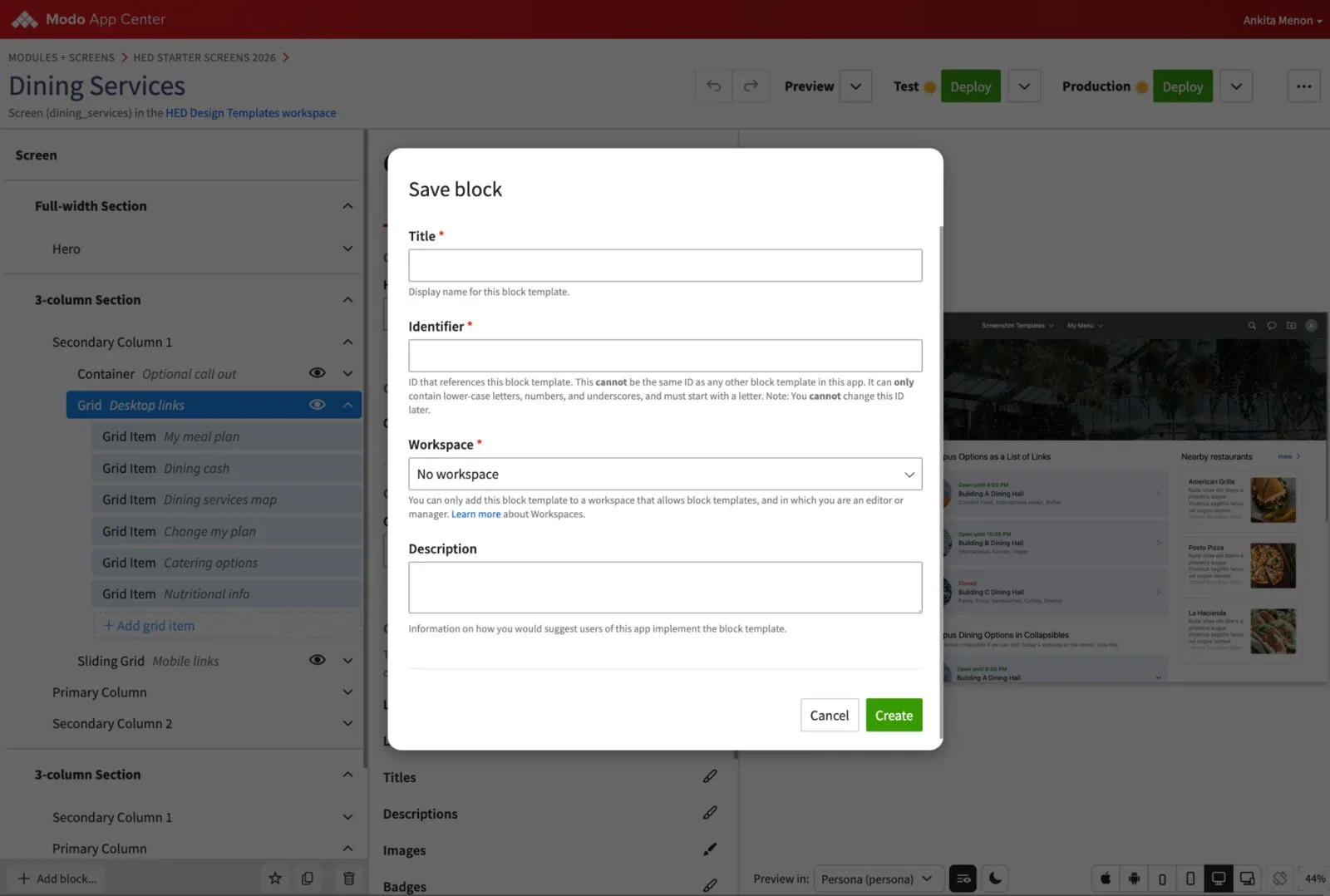1330x896 pixels.
Task: Open the three-dots more options menu
Action: tap(1303, 86)
